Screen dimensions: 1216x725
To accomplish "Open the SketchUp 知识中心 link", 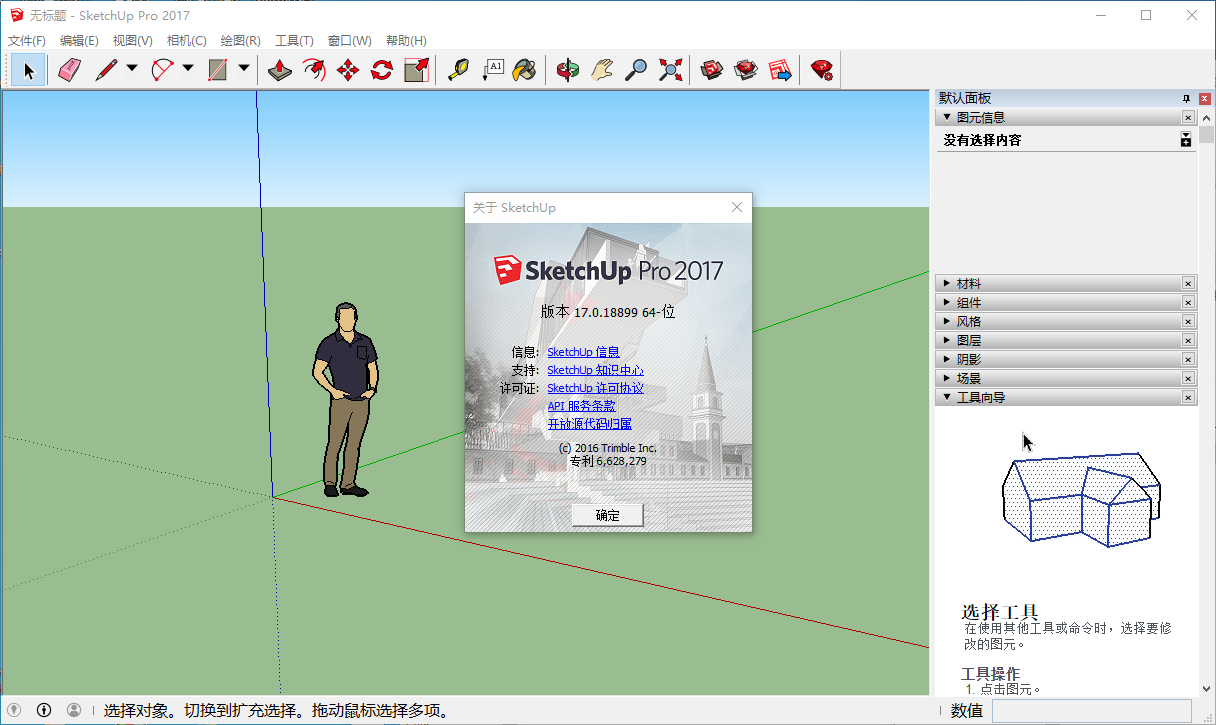I will [595, 370].
